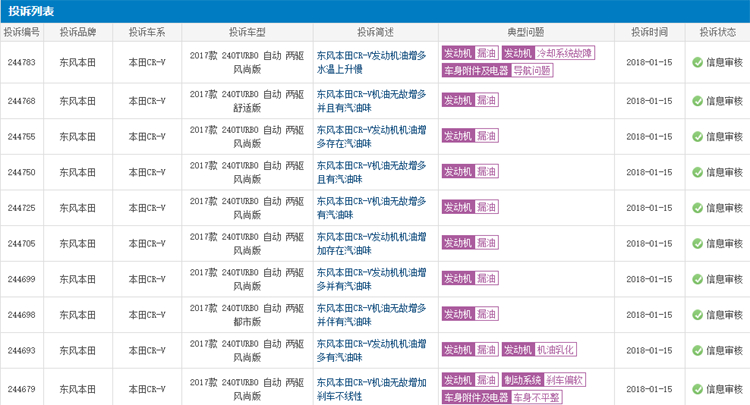
Task: Click green check icon in row 244693
Action: coord(697,350)
